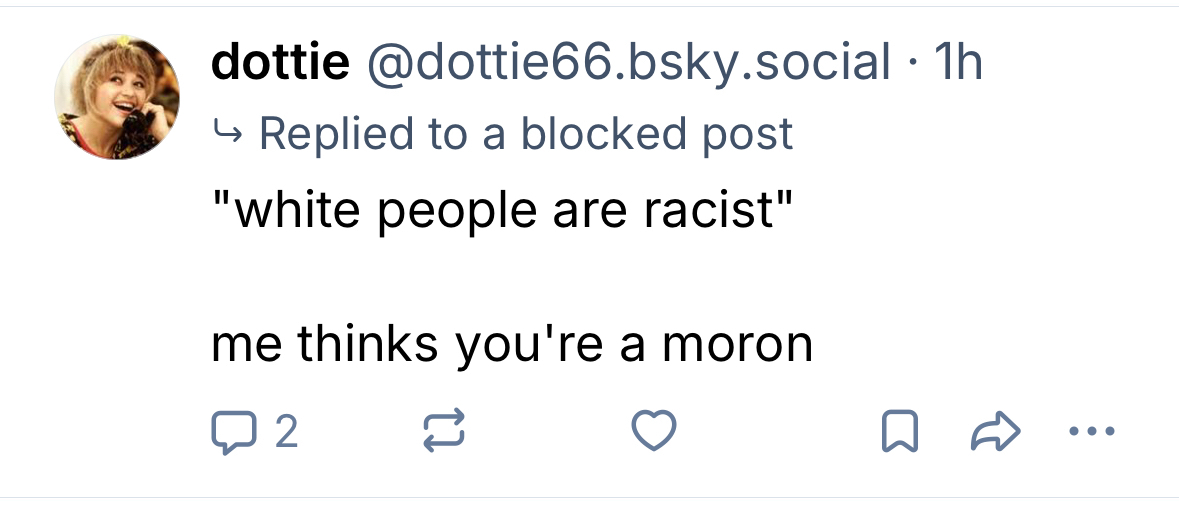The height and width of the screenshot is (517, 1179).
Task: Click the "me thinks you're a moron" text
Action: [511, 345]
